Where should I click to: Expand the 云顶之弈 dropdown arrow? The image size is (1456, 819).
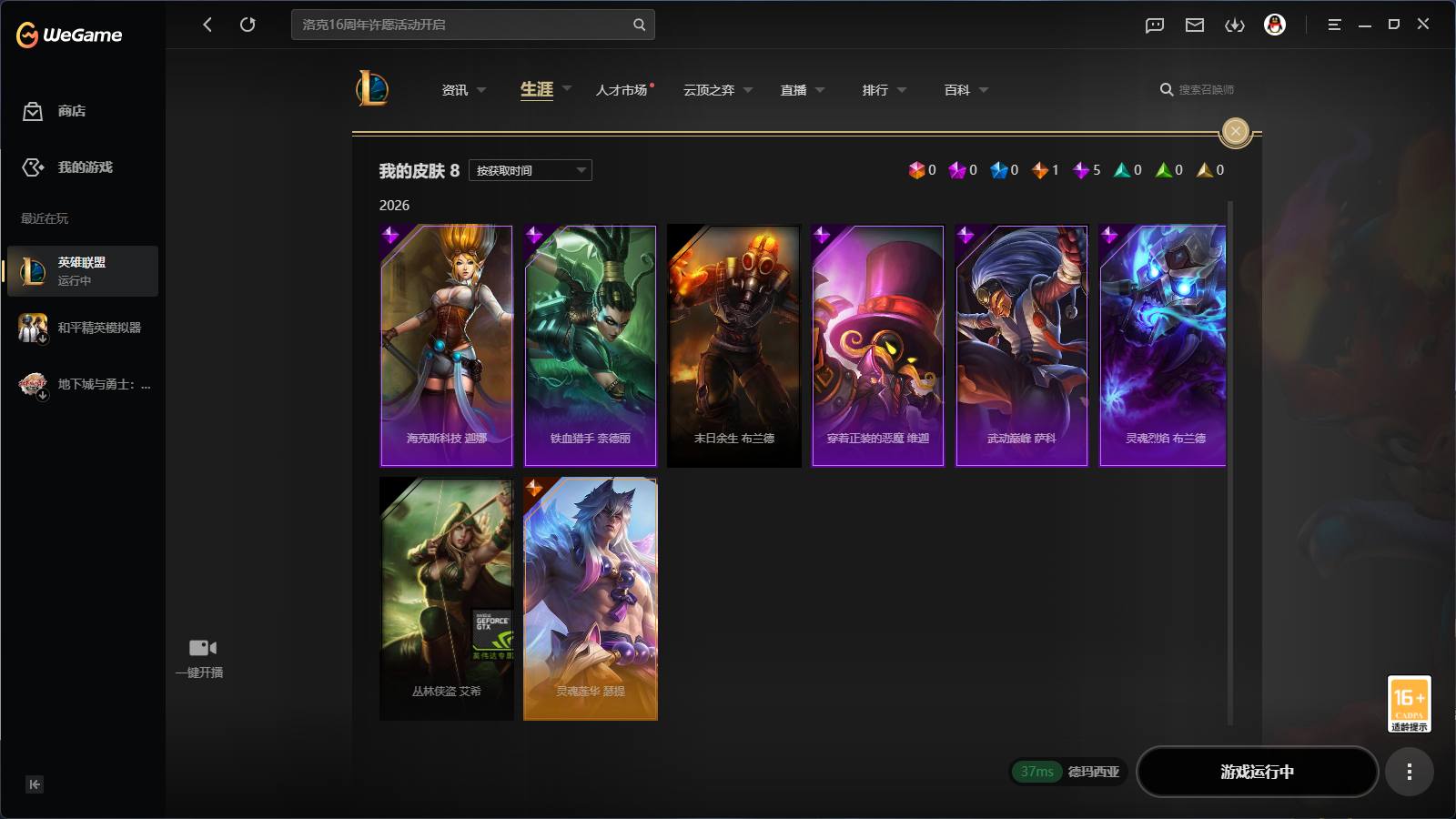(x=748, y=90)
